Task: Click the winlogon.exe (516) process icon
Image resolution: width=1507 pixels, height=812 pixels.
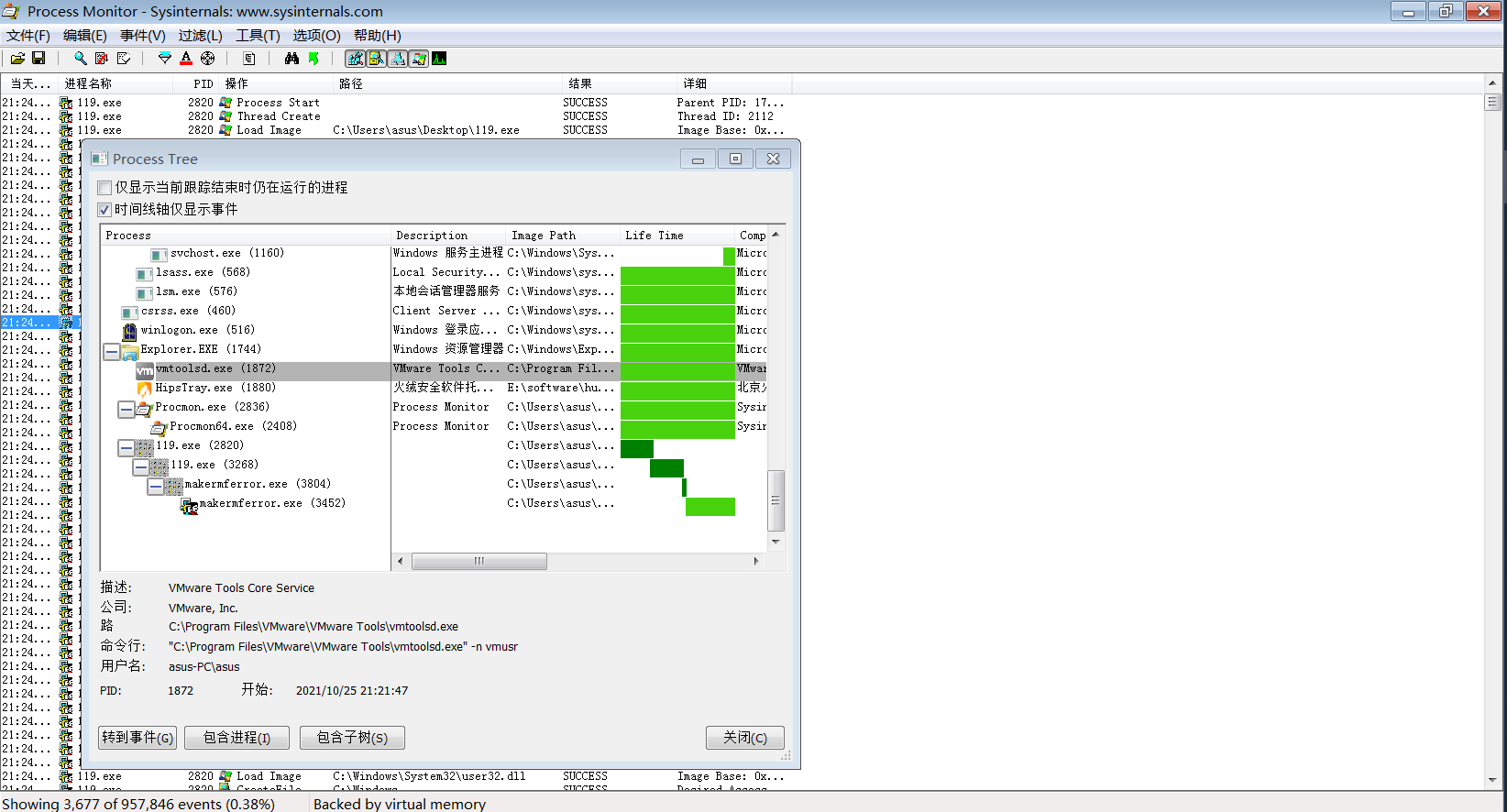Action: [x=129, y=331]
